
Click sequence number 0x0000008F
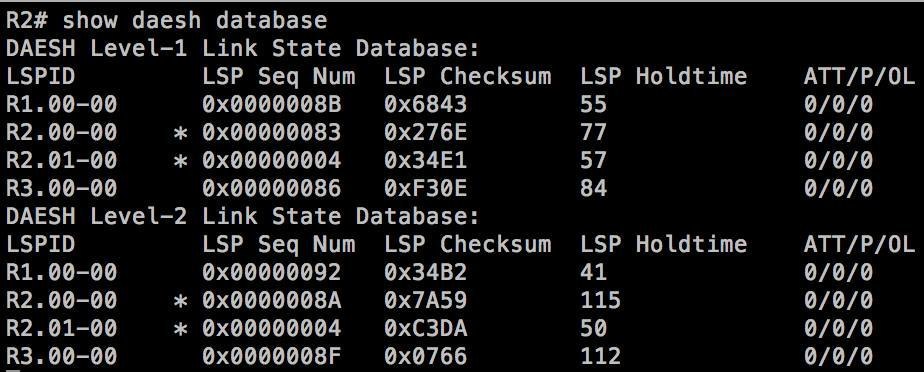click(x=272, y=356)
